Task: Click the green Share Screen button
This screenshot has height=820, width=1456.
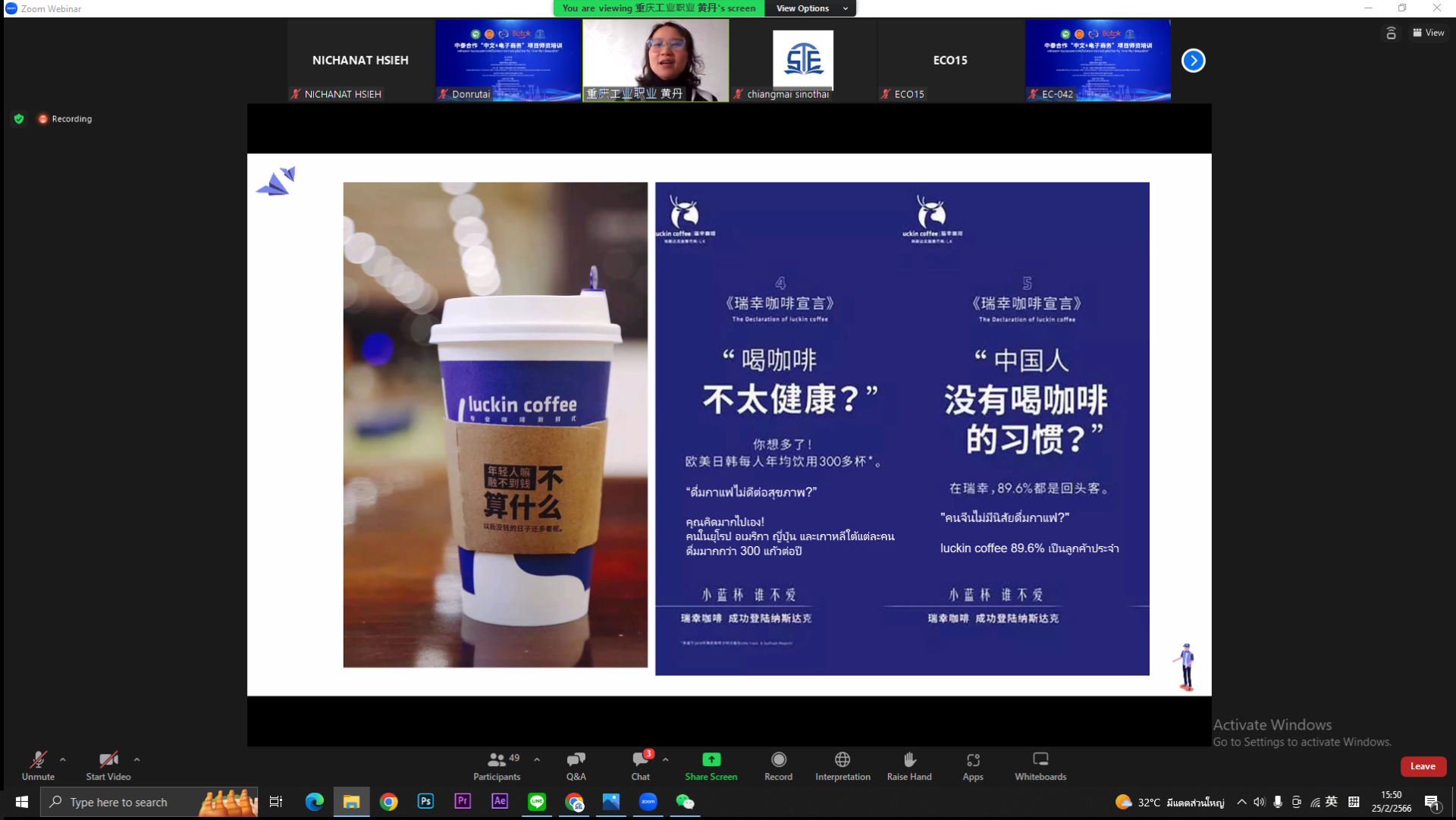Action: click(x=711, y=765)
